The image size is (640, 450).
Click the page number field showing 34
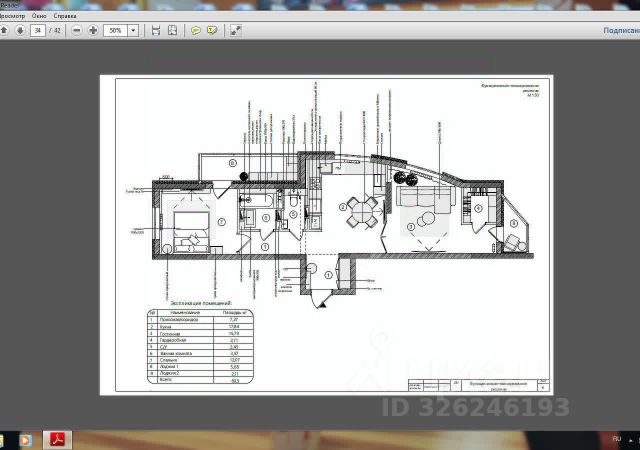38,31
